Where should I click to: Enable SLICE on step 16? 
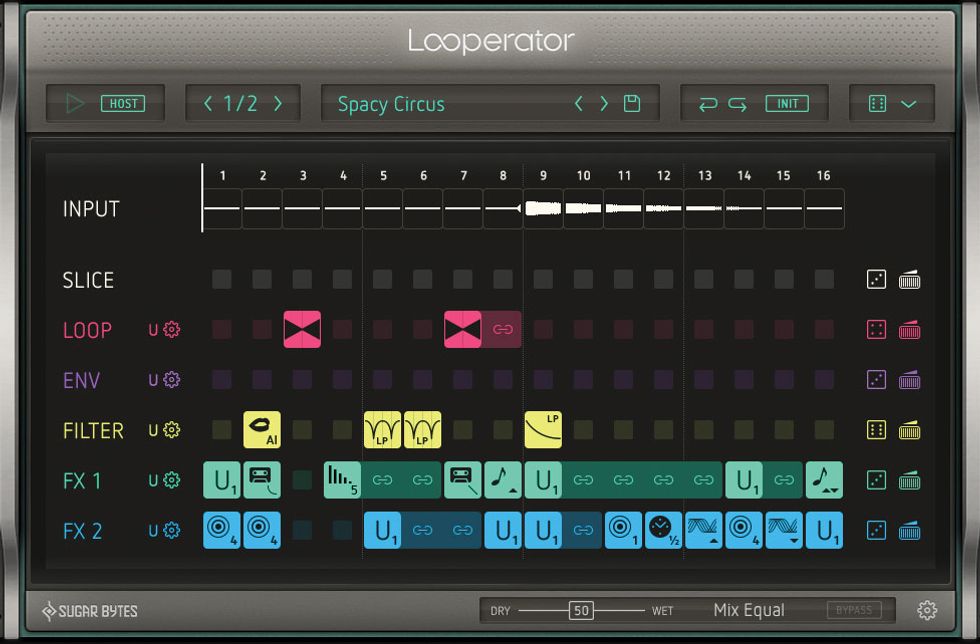click(x=824, y=279)
